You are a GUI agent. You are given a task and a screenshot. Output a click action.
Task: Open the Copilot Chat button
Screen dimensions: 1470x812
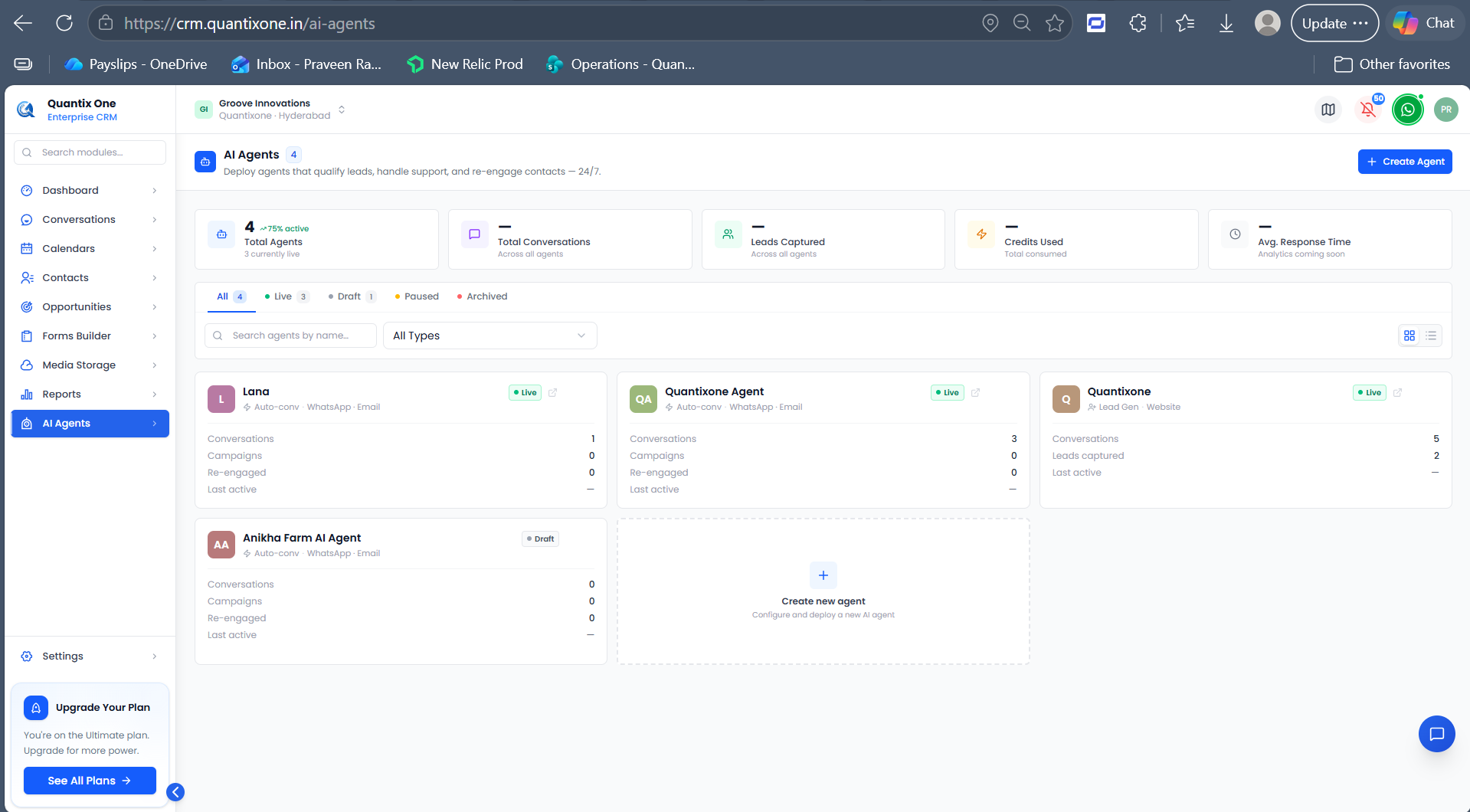point(1424,23)
